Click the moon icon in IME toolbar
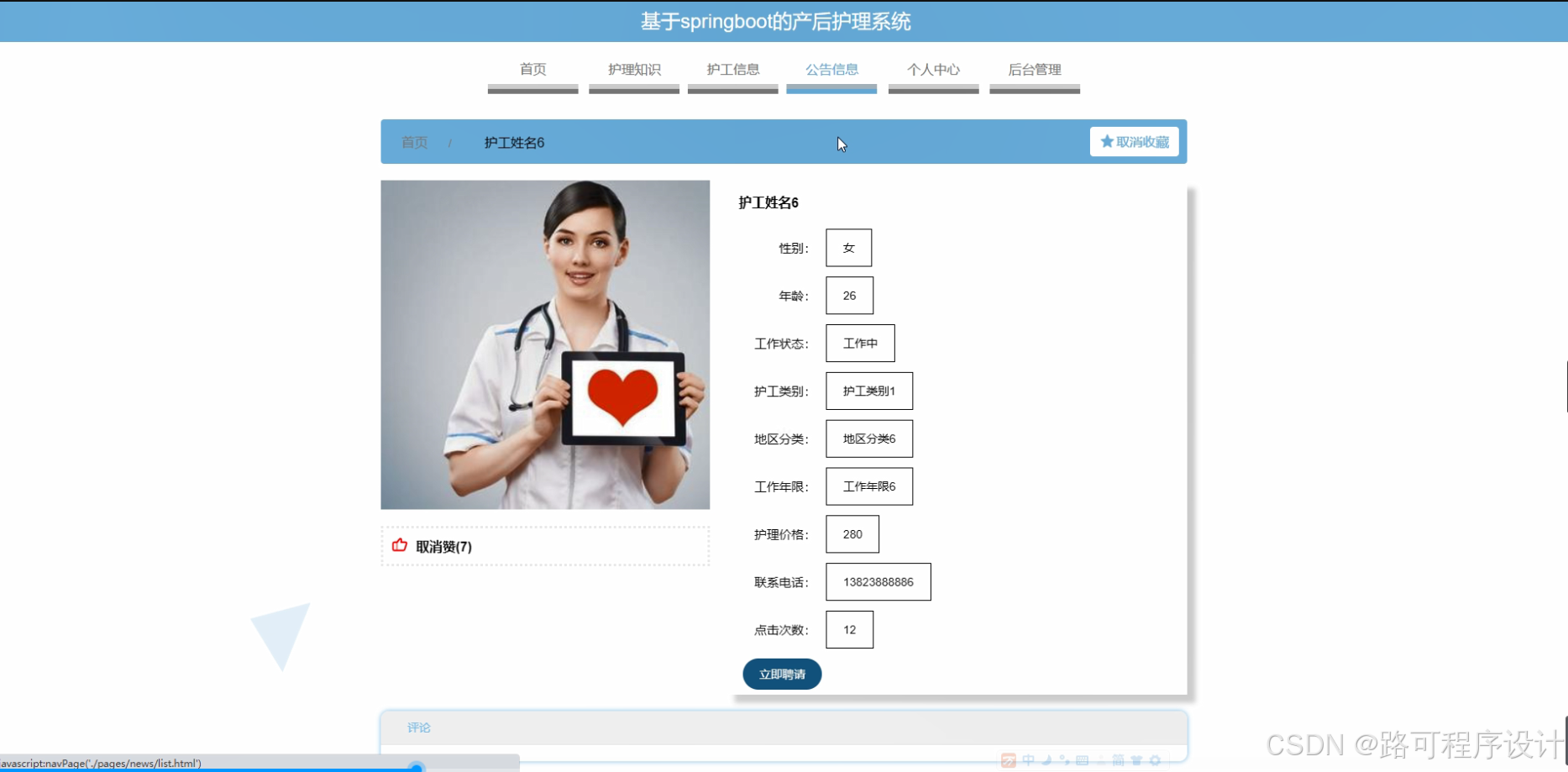This screenshot has width=1568, height=772. click(x=1046, y=760)
